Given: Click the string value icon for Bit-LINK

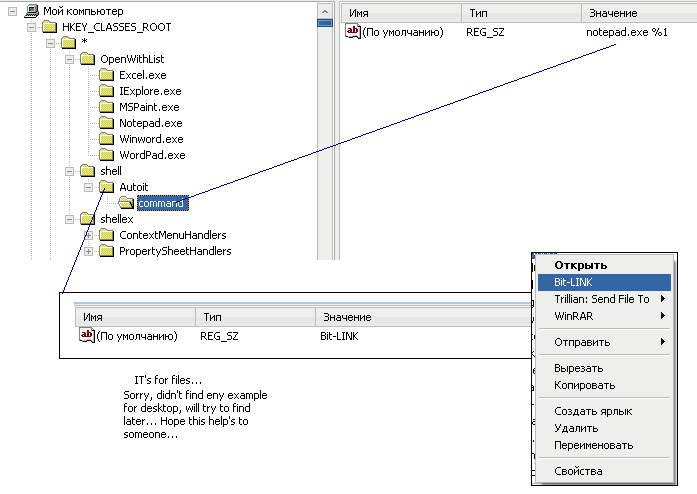Looking at the screenshot, I should (x=87, y=335).
